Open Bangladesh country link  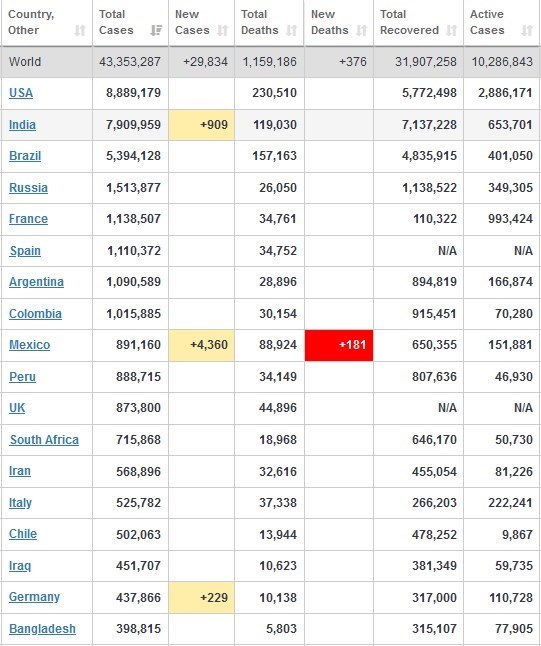tap(42, 629)
